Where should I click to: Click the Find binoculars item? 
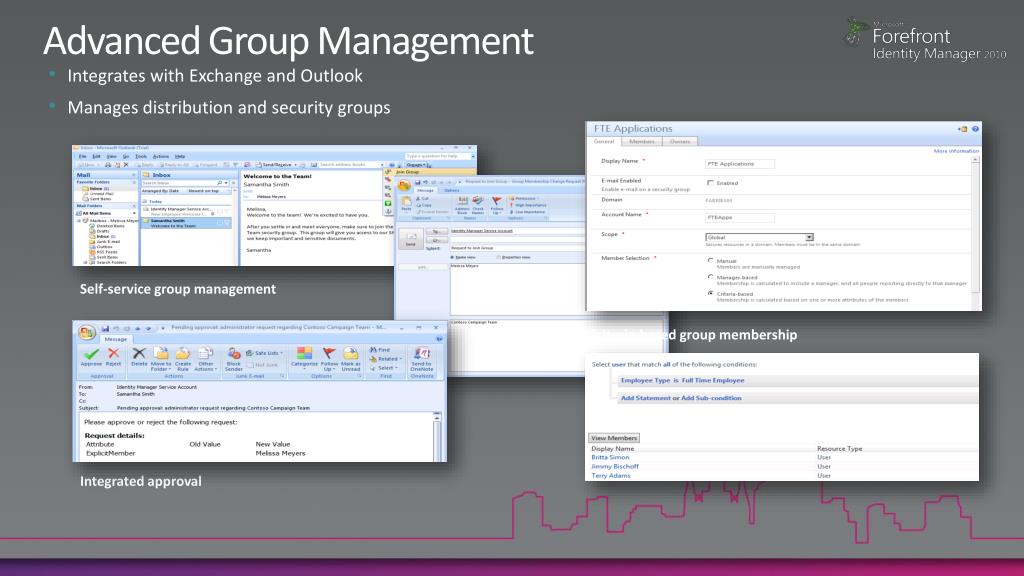pyautogui.click(x=379, y=350)
